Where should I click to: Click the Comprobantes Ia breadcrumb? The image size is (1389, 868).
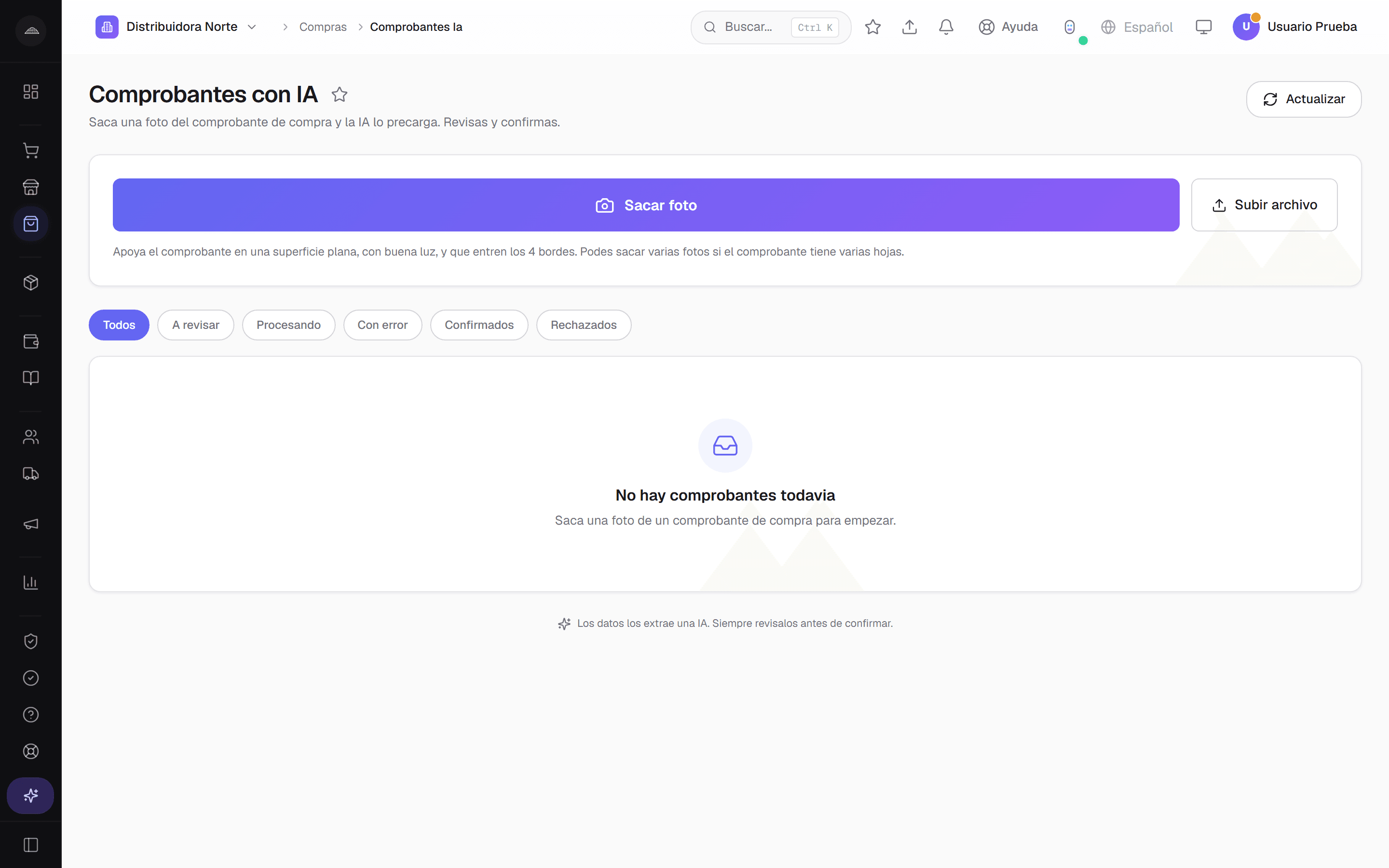[416, 27]
